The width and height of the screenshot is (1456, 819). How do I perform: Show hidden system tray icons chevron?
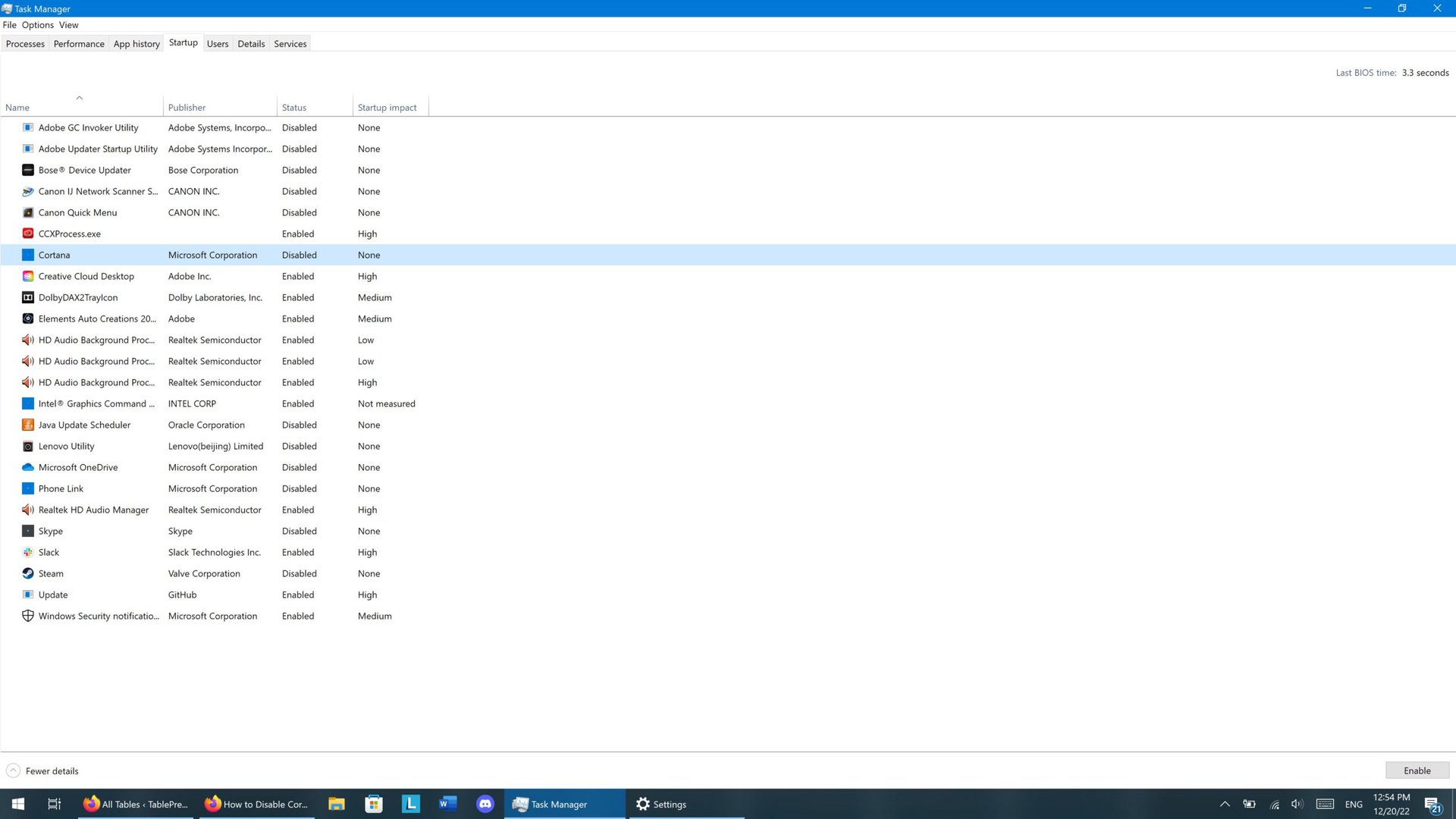[1225, 804]
